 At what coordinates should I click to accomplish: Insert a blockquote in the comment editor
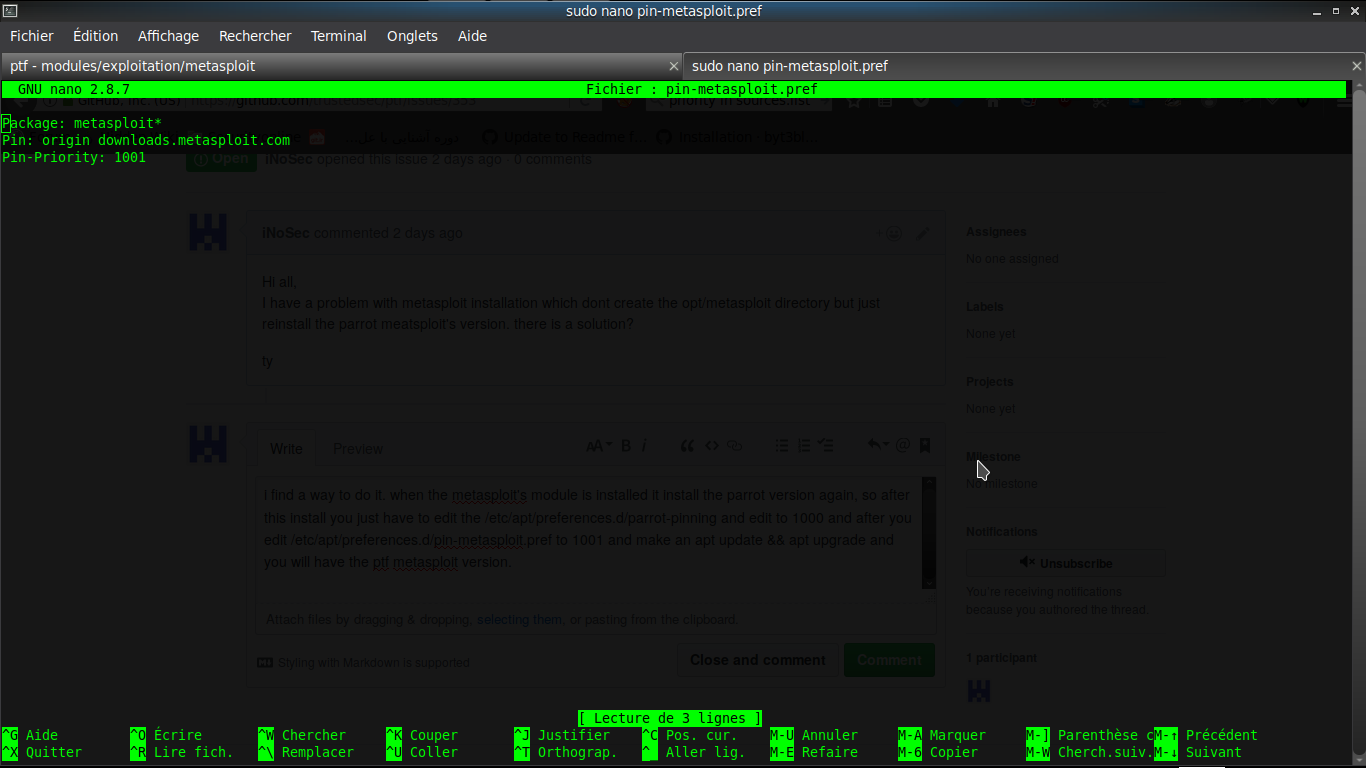click(x=687, y=446)
